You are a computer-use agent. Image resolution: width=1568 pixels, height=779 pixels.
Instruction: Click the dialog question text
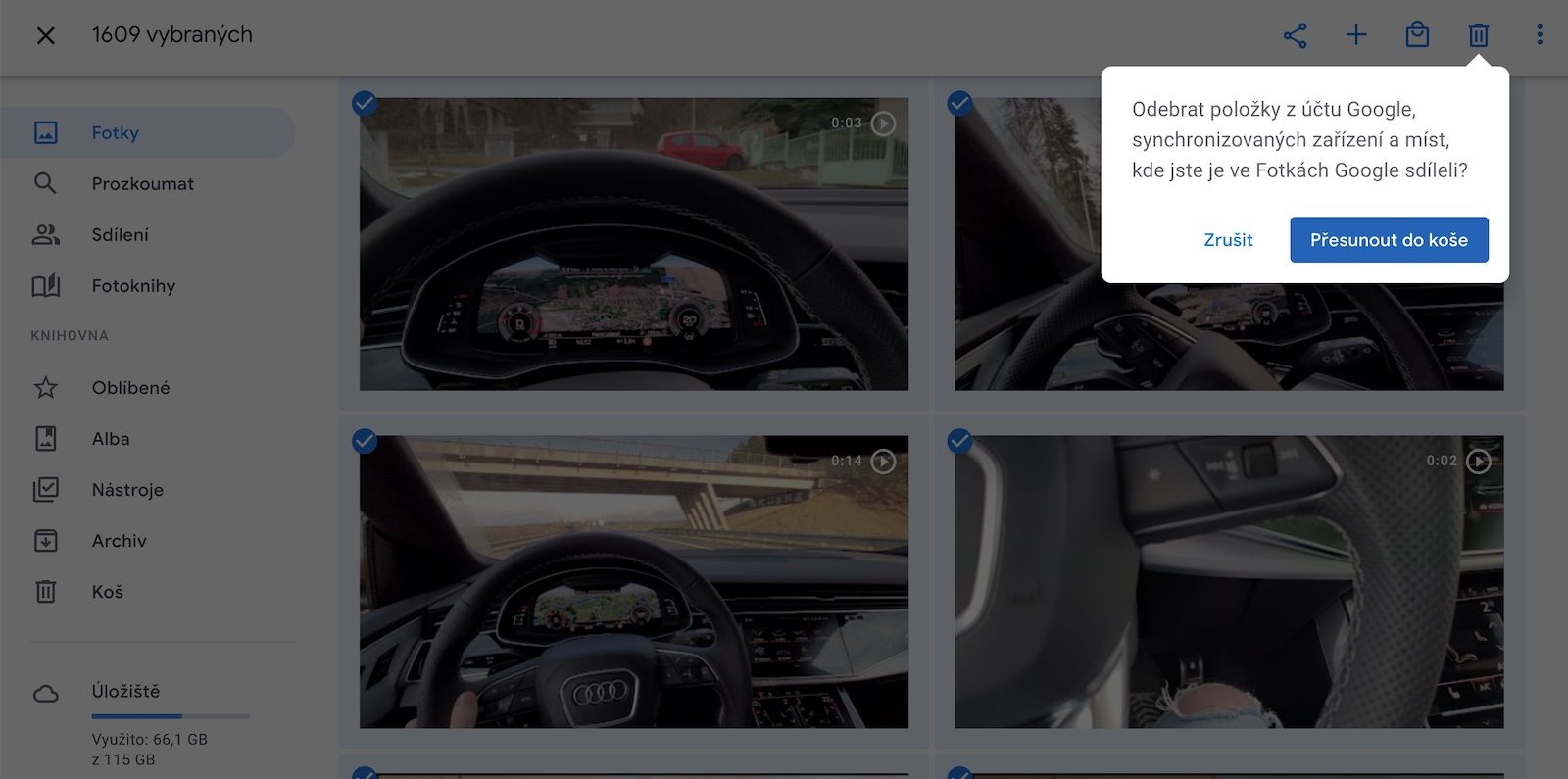pos(1299,140)
